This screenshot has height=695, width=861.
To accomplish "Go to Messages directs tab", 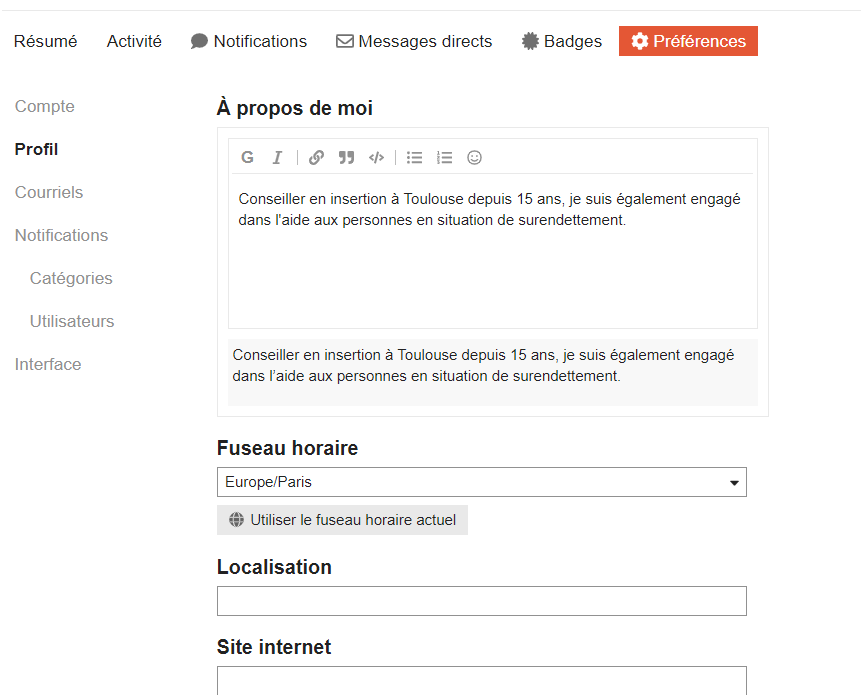I will coord(414,41).
